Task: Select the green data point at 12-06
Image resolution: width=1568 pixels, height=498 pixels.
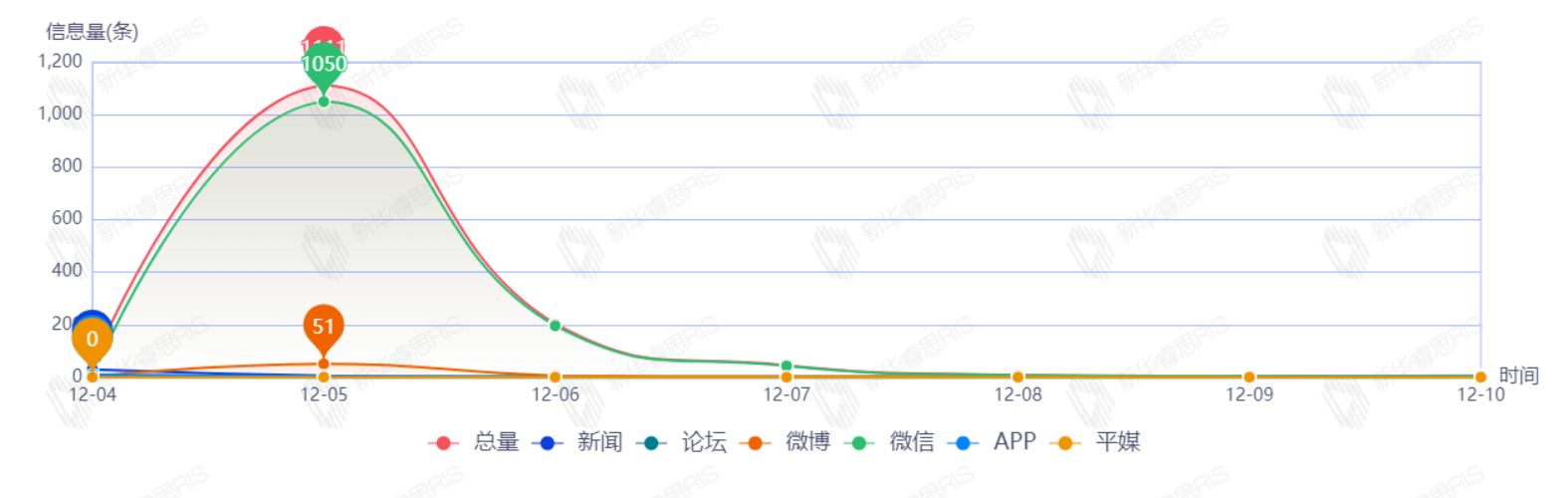Action: 556,326
